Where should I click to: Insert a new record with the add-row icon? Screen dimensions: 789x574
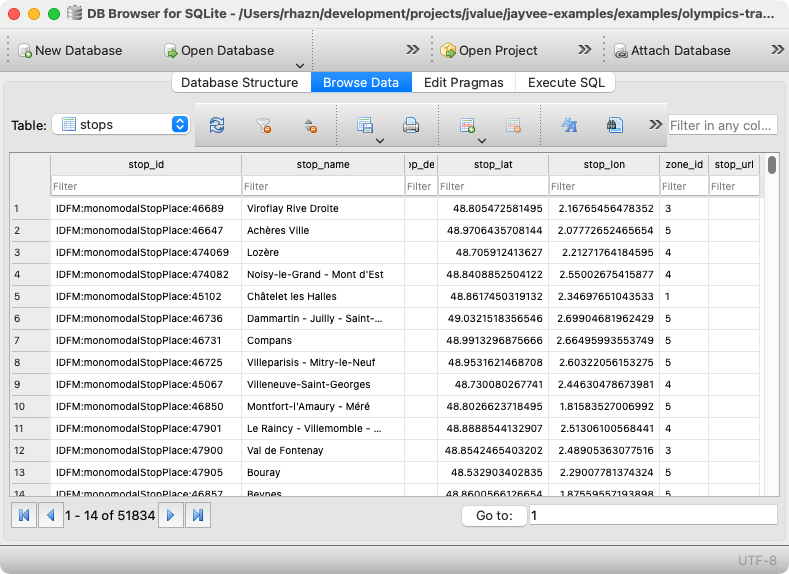tap(466, 126)
